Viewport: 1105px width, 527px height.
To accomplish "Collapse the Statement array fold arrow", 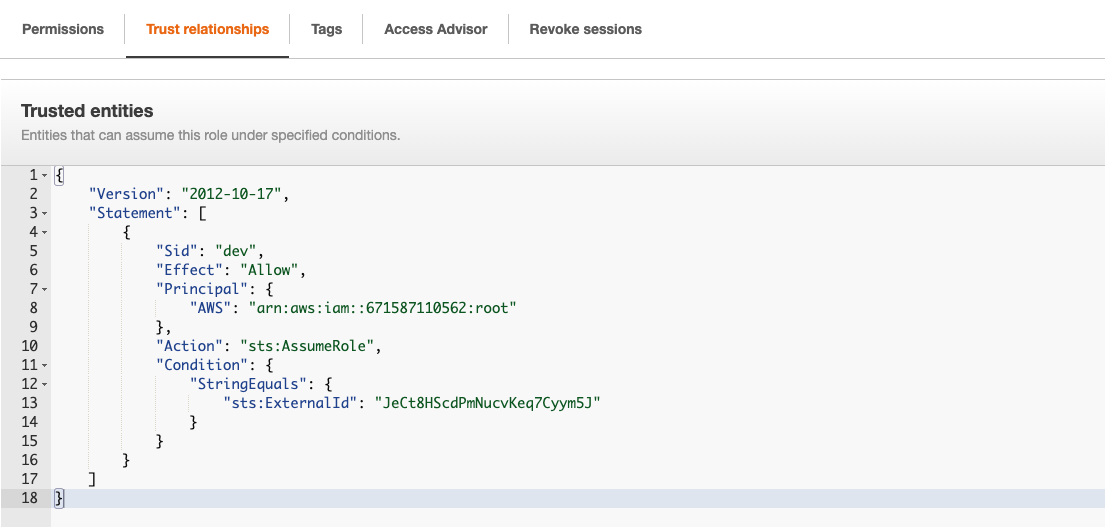I will (x=45, y=214).
